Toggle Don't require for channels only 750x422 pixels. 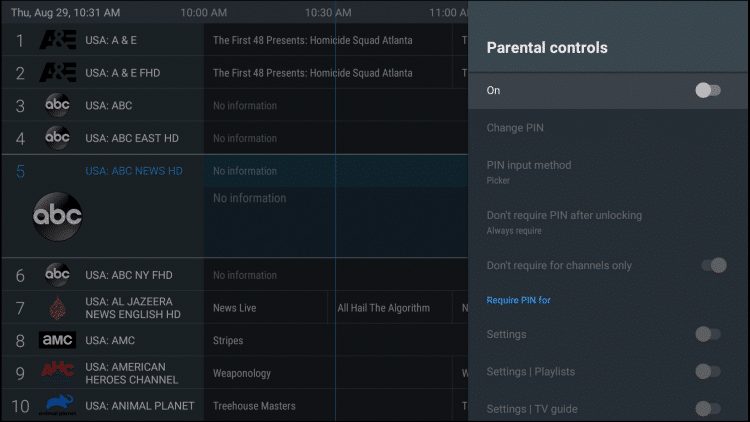pyautogui.click(x=714, y=265)
